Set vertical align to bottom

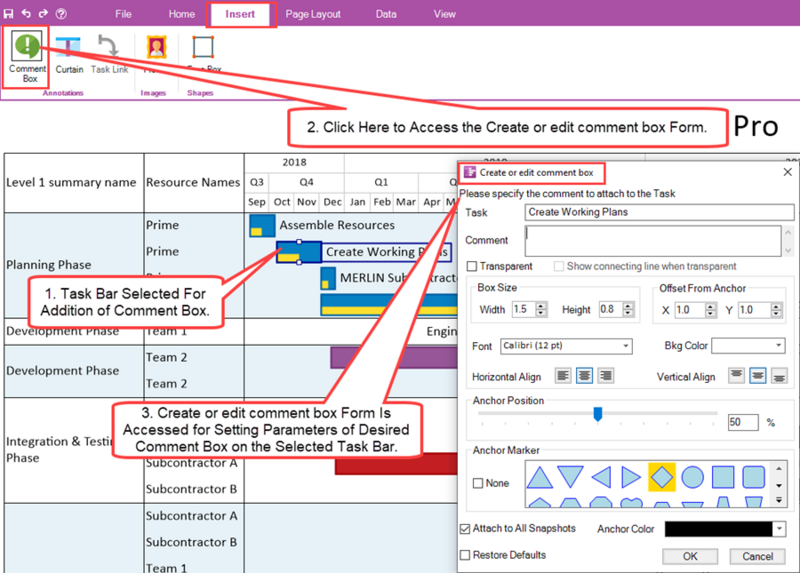(779, 376)
